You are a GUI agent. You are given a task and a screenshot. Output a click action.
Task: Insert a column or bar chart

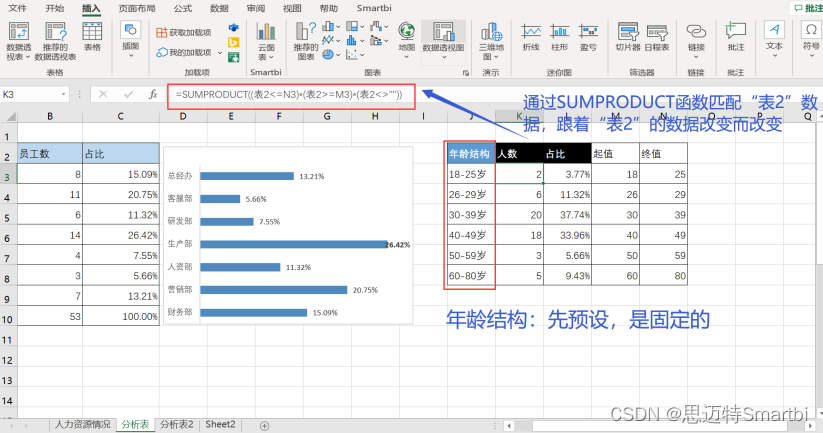328,26
